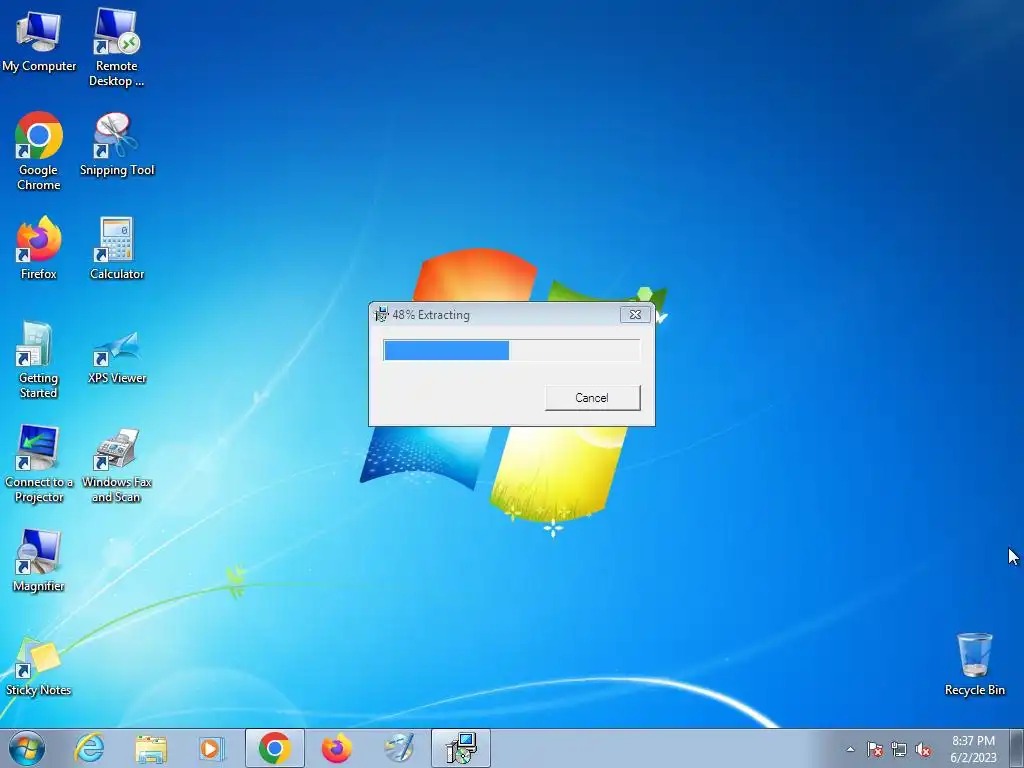
Task: Open the Windows Start menu orb
Action: (27, 748)
